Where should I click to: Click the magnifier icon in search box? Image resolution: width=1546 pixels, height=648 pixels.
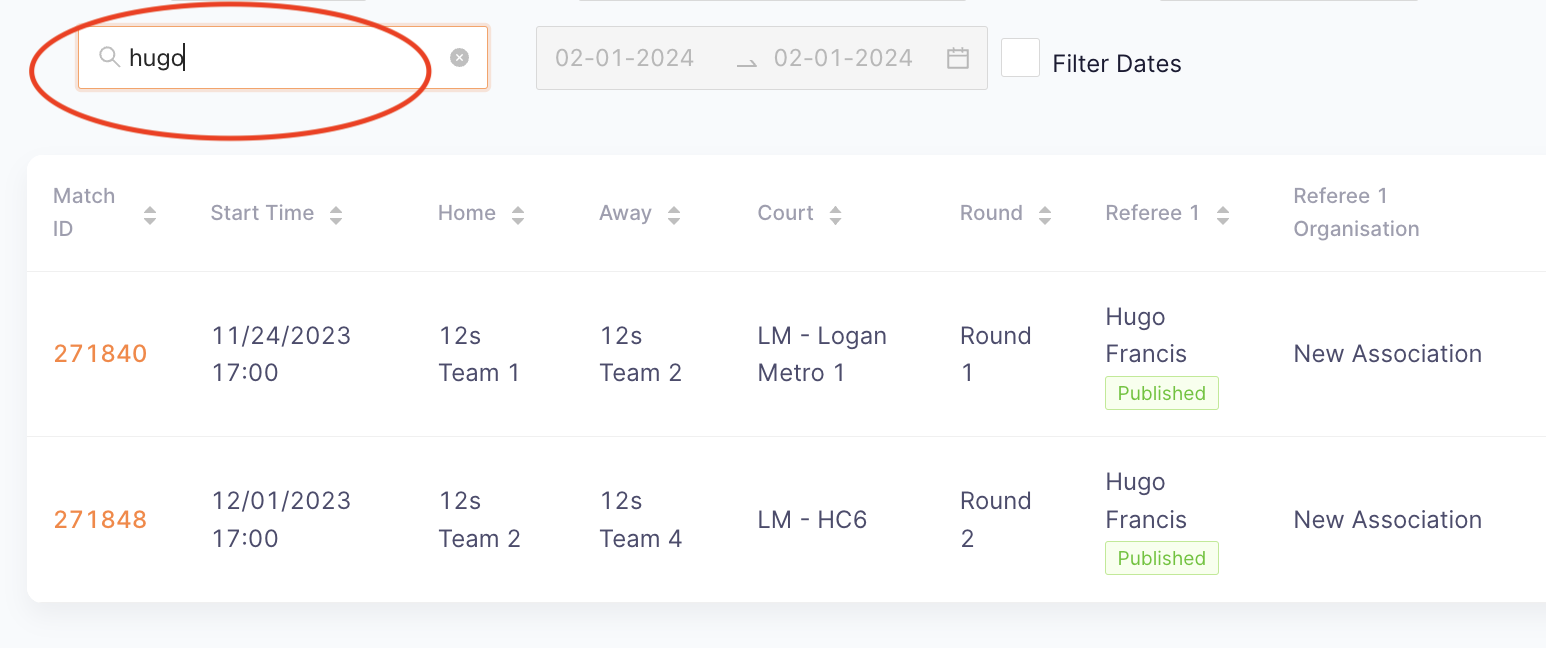pos(110,58)
